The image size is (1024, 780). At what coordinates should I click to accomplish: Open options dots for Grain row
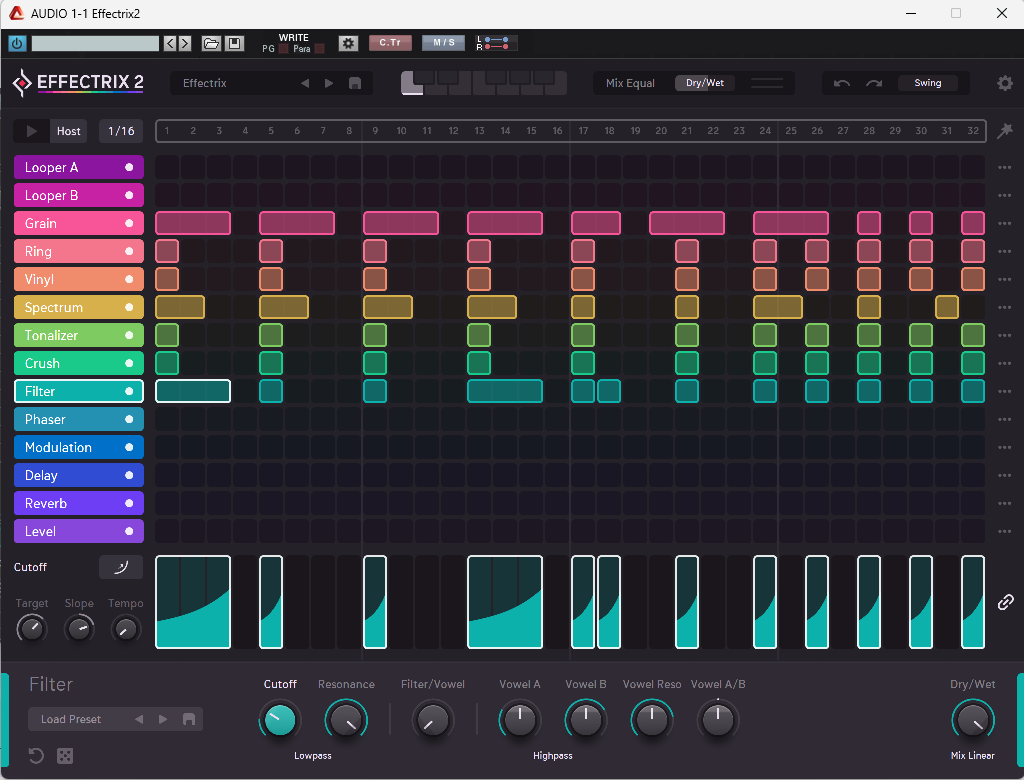click(x=1004, y=223)
